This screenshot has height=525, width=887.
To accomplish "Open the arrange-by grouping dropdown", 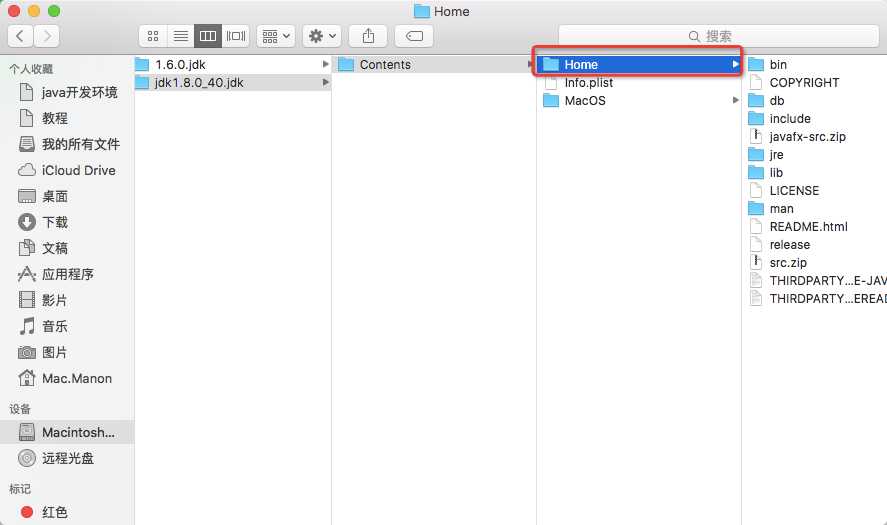I will pos(276,36).
